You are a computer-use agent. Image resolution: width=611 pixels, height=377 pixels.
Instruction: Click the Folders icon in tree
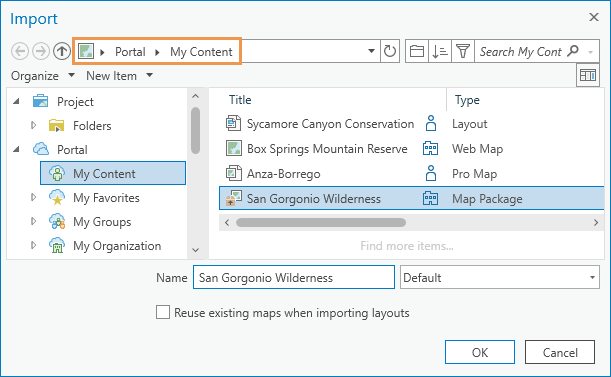click(x=57, y=126)
